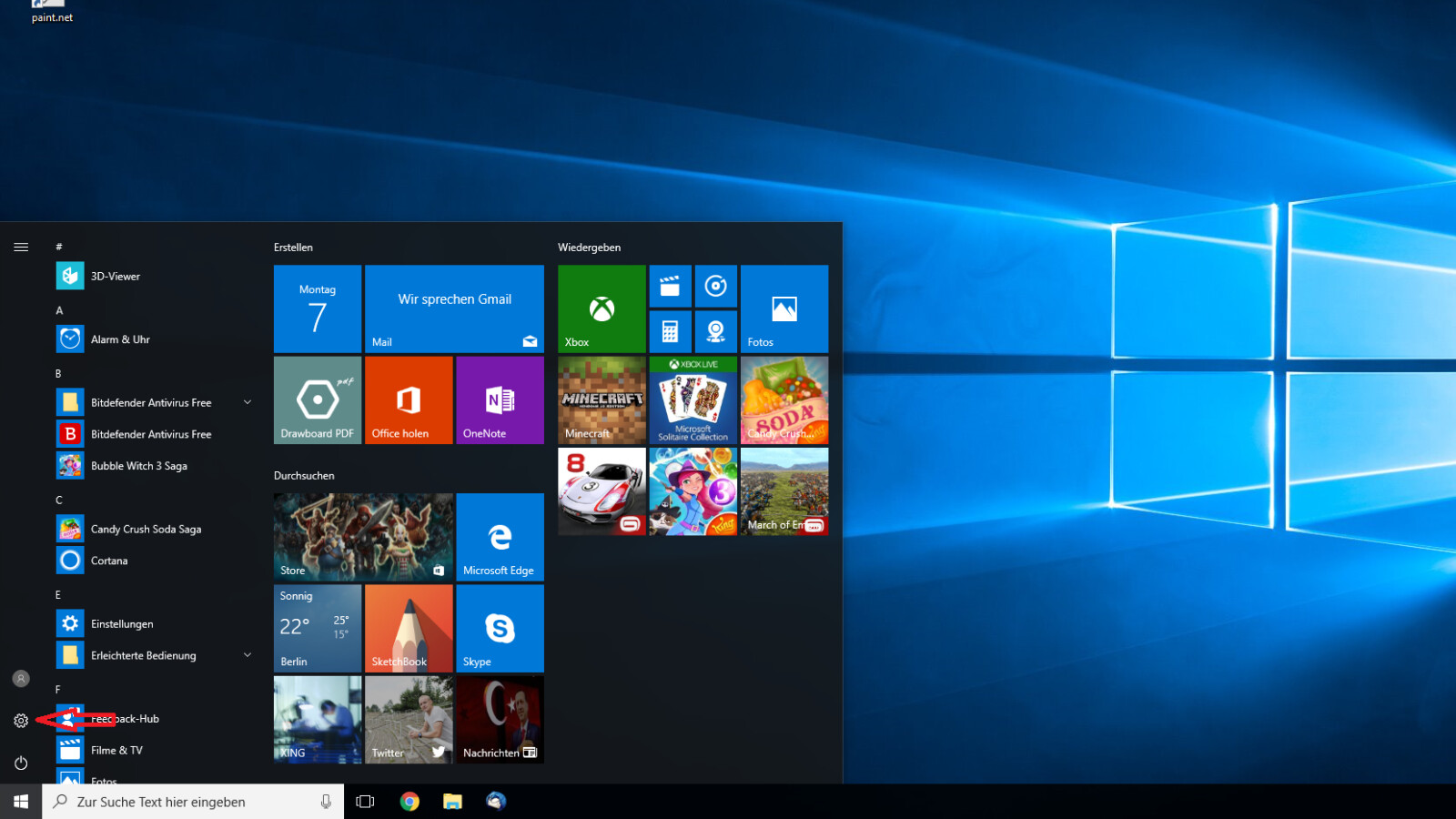Click the power icon in Start sidebar
Image resolution: width=1456 pixels, height=819 pixels.
(x=21, y=763)
